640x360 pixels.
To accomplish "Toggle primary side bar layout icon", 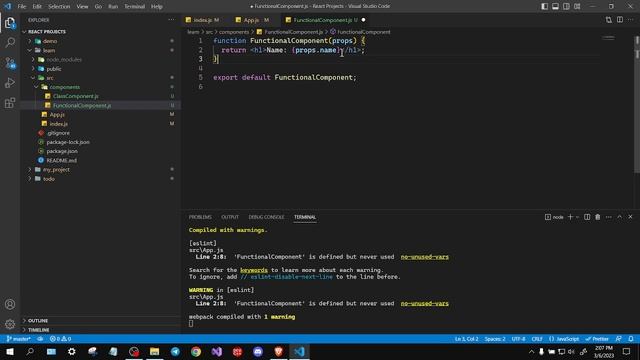I will pyautogui.click(x=544, y=6).
